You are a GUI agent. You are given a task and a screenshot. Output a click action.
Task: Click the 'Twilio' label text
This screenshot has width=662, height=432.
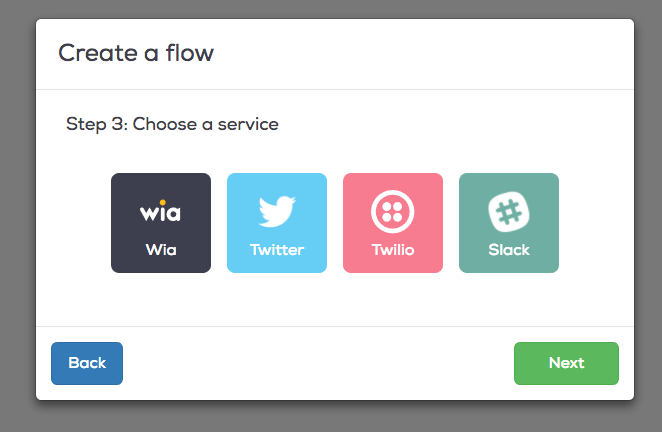(393, 250)
